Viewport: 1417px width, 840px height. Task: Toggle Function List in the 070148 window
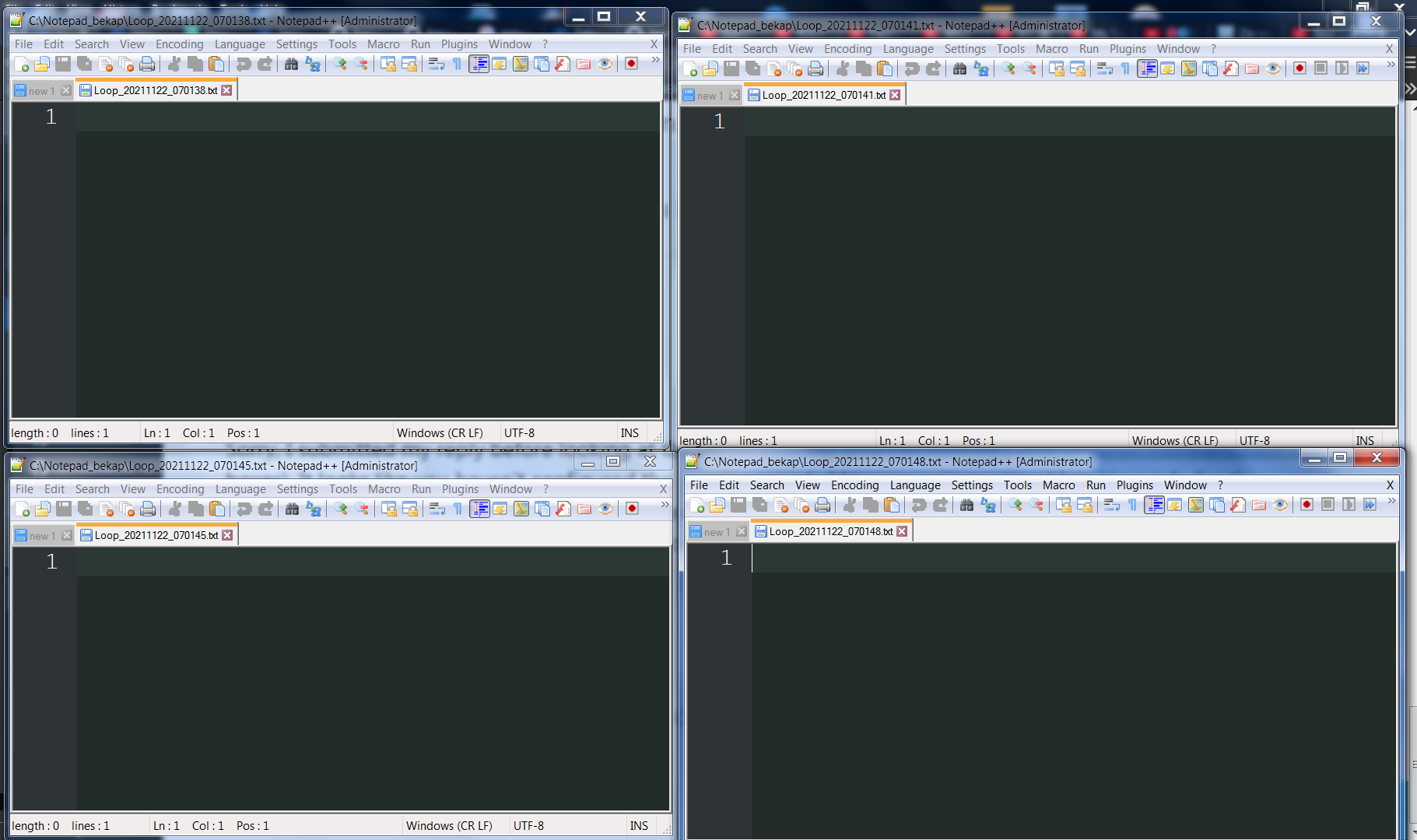pyautogui.click(x=1238, y=505)
